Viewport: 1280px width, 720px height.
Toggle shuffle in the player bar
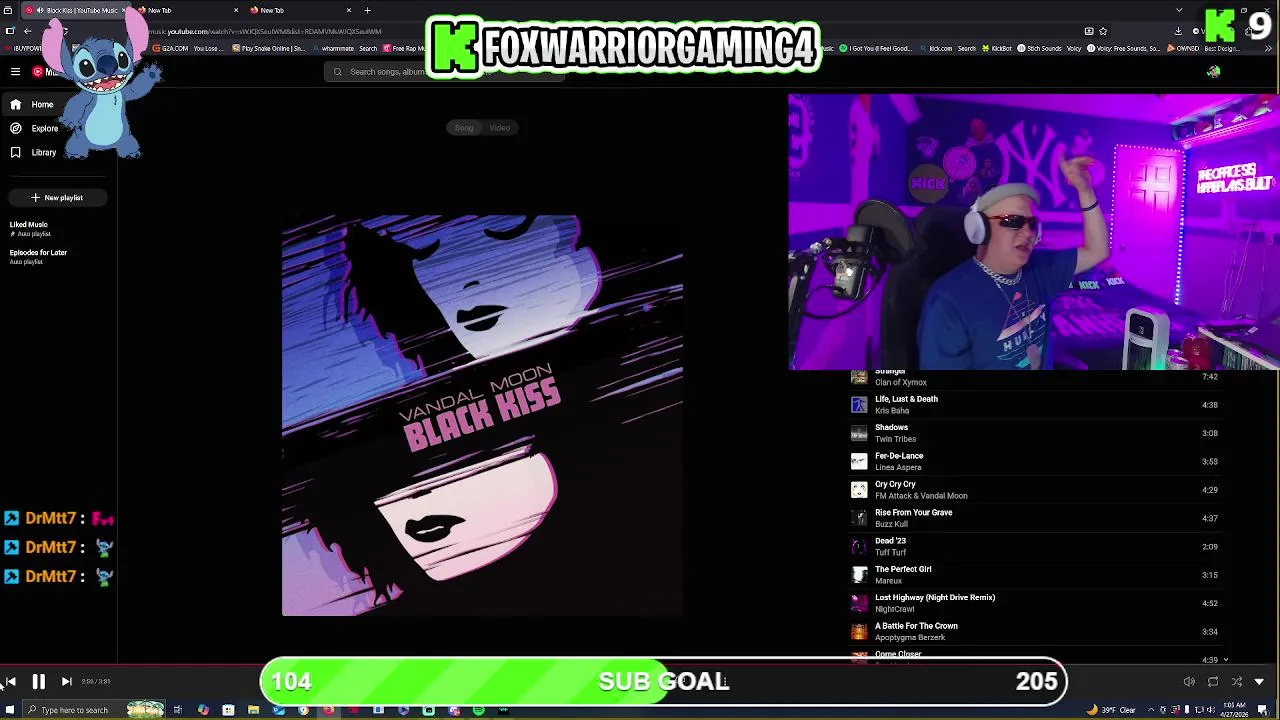click(1237, 682)
